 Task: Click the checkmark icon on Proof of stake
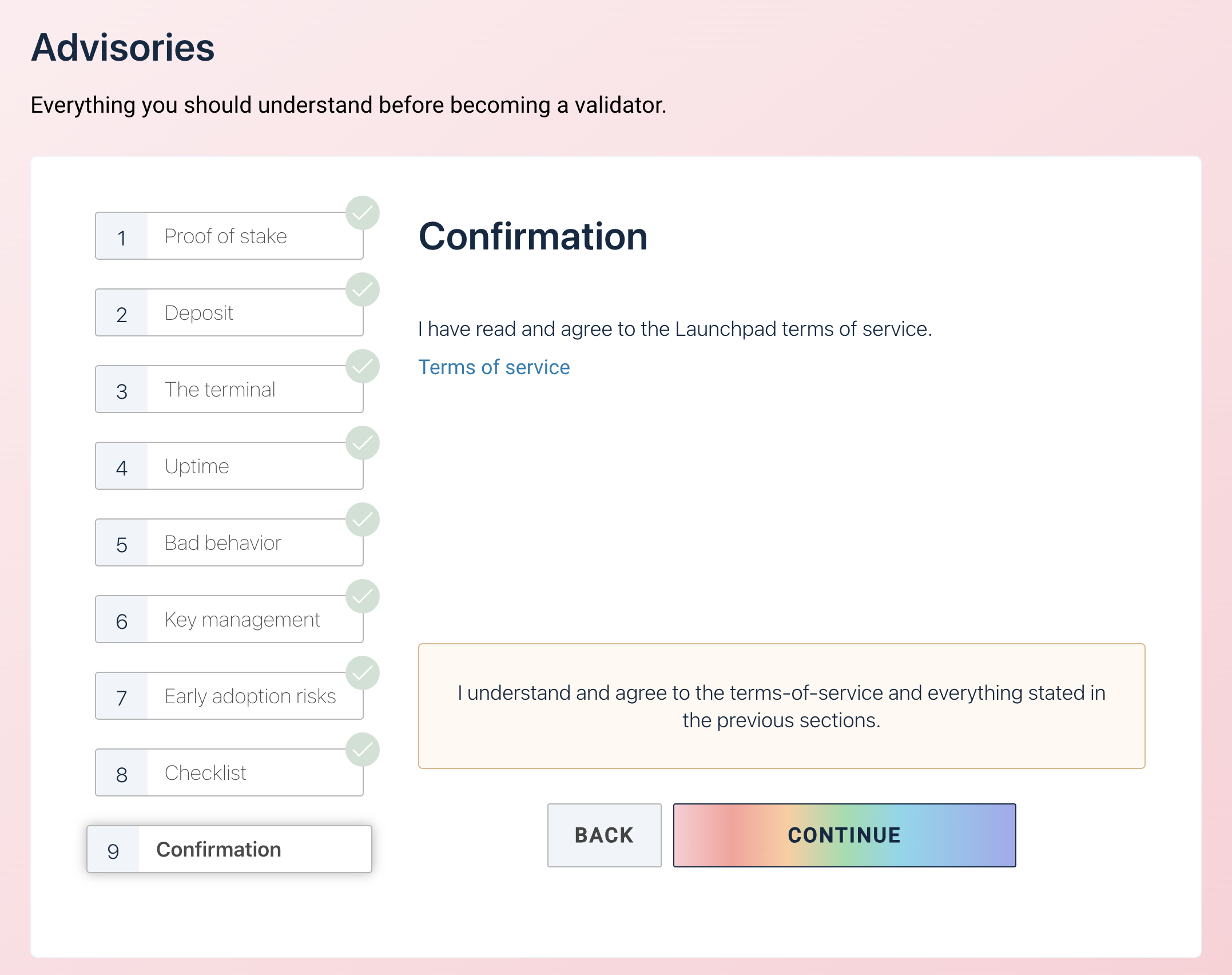(x=363, y=213)
